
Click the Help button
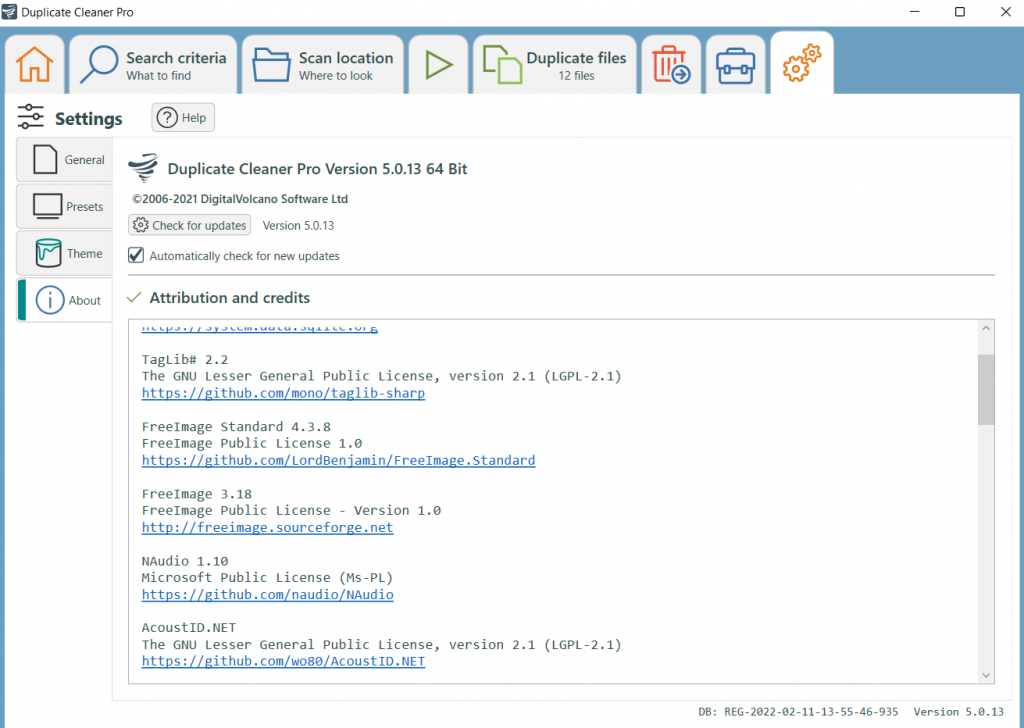183,118
